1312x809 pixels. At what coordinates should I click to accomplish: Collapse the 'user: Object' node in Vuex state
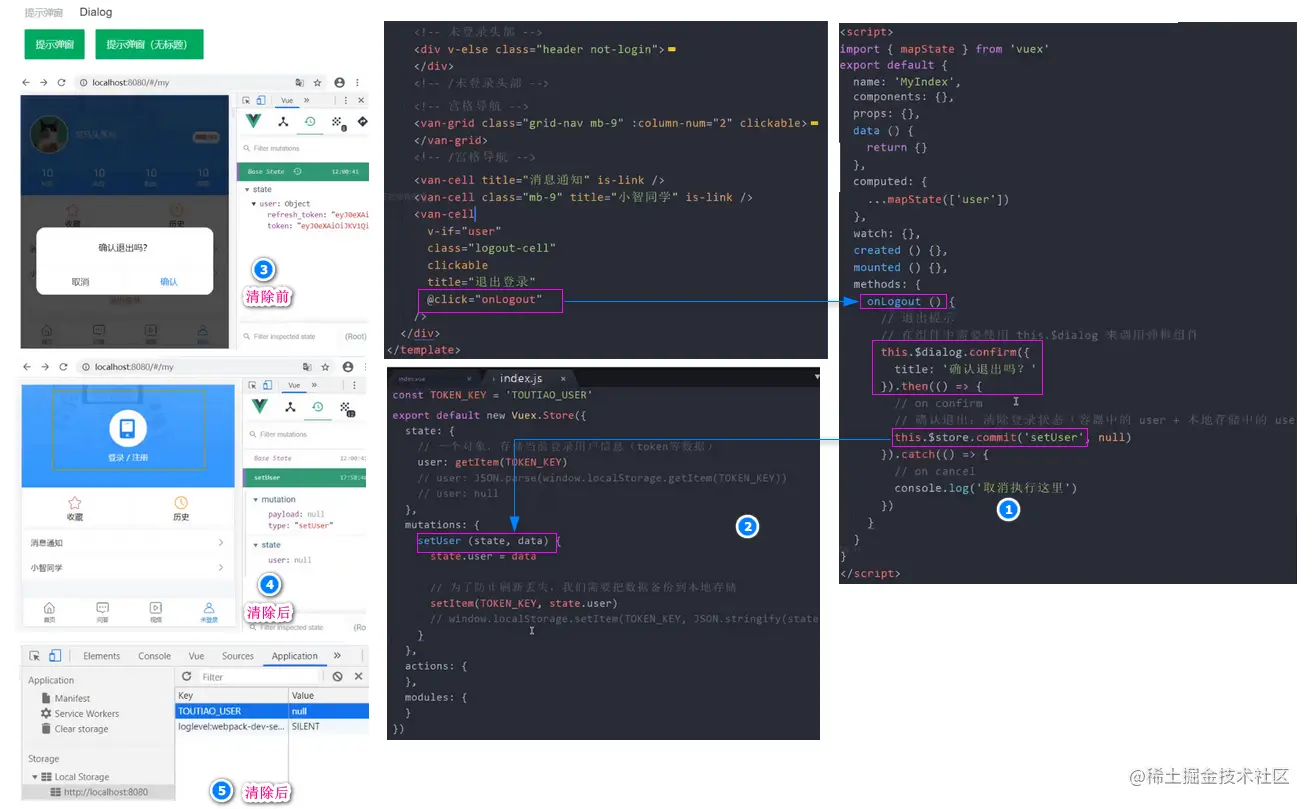(254, 204)
